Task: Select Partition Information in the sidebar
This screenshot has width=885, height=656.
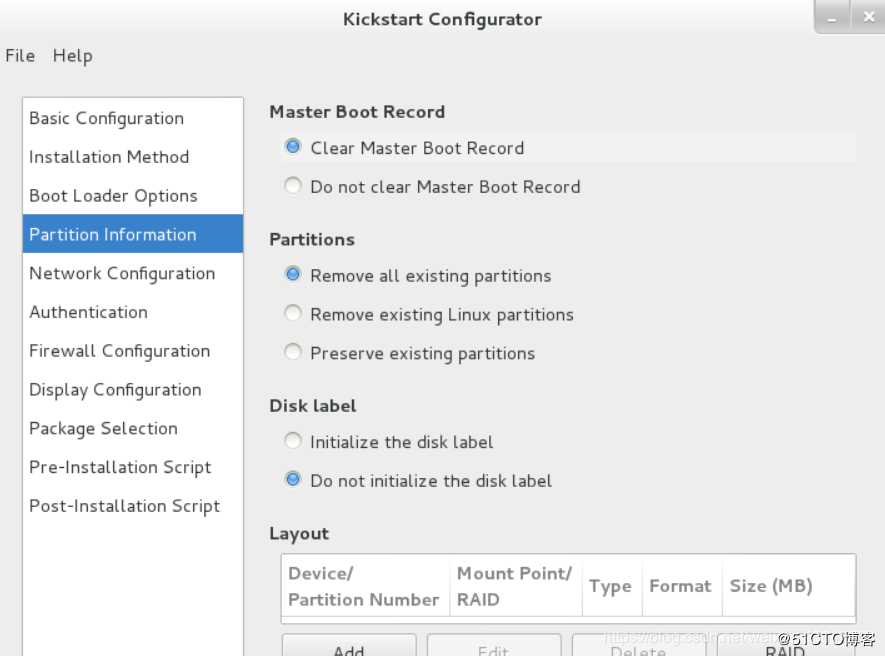Action: pos(133,234)
